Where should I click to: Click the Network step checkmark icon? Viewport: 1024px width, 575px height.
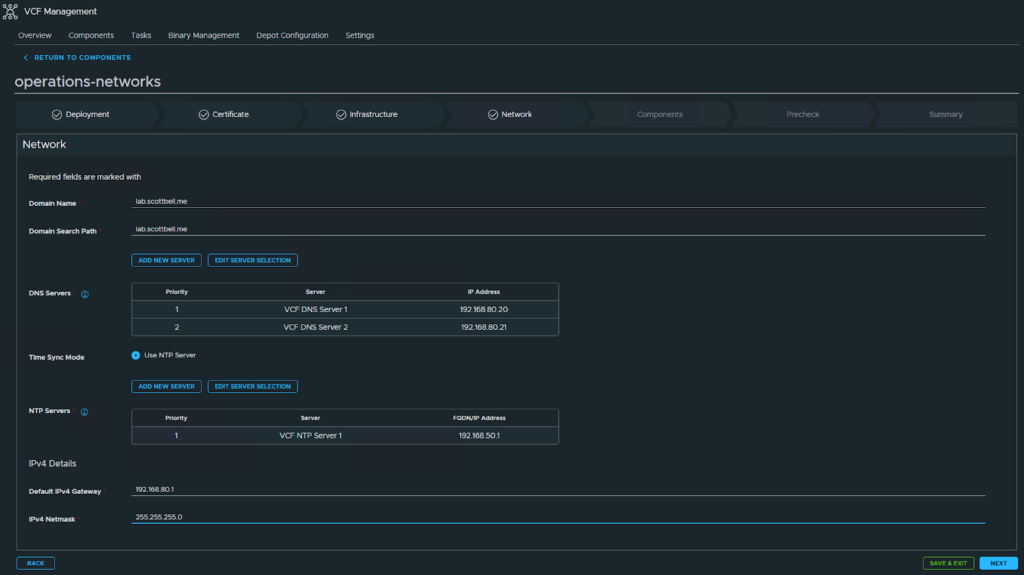[493, 114]
